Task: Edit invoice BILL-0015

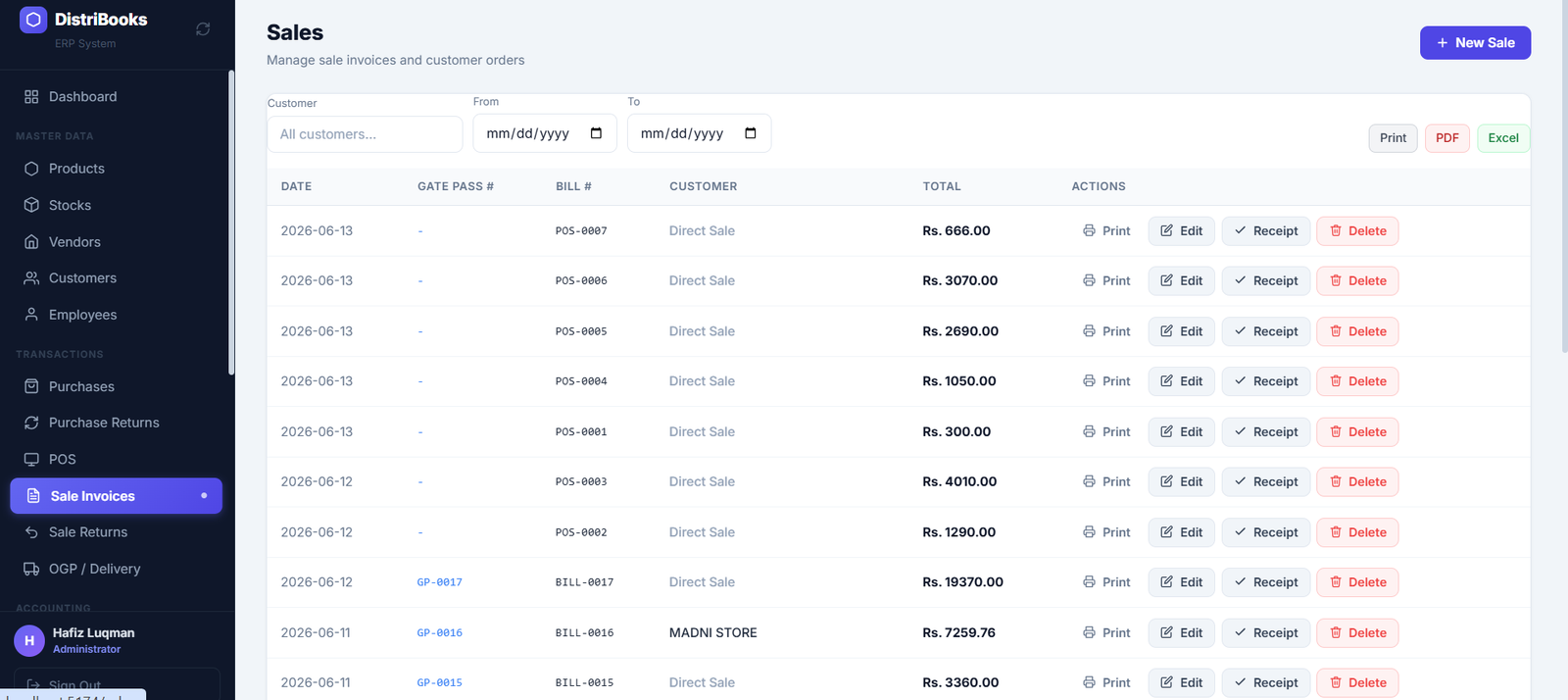Action: [1181, 683]
